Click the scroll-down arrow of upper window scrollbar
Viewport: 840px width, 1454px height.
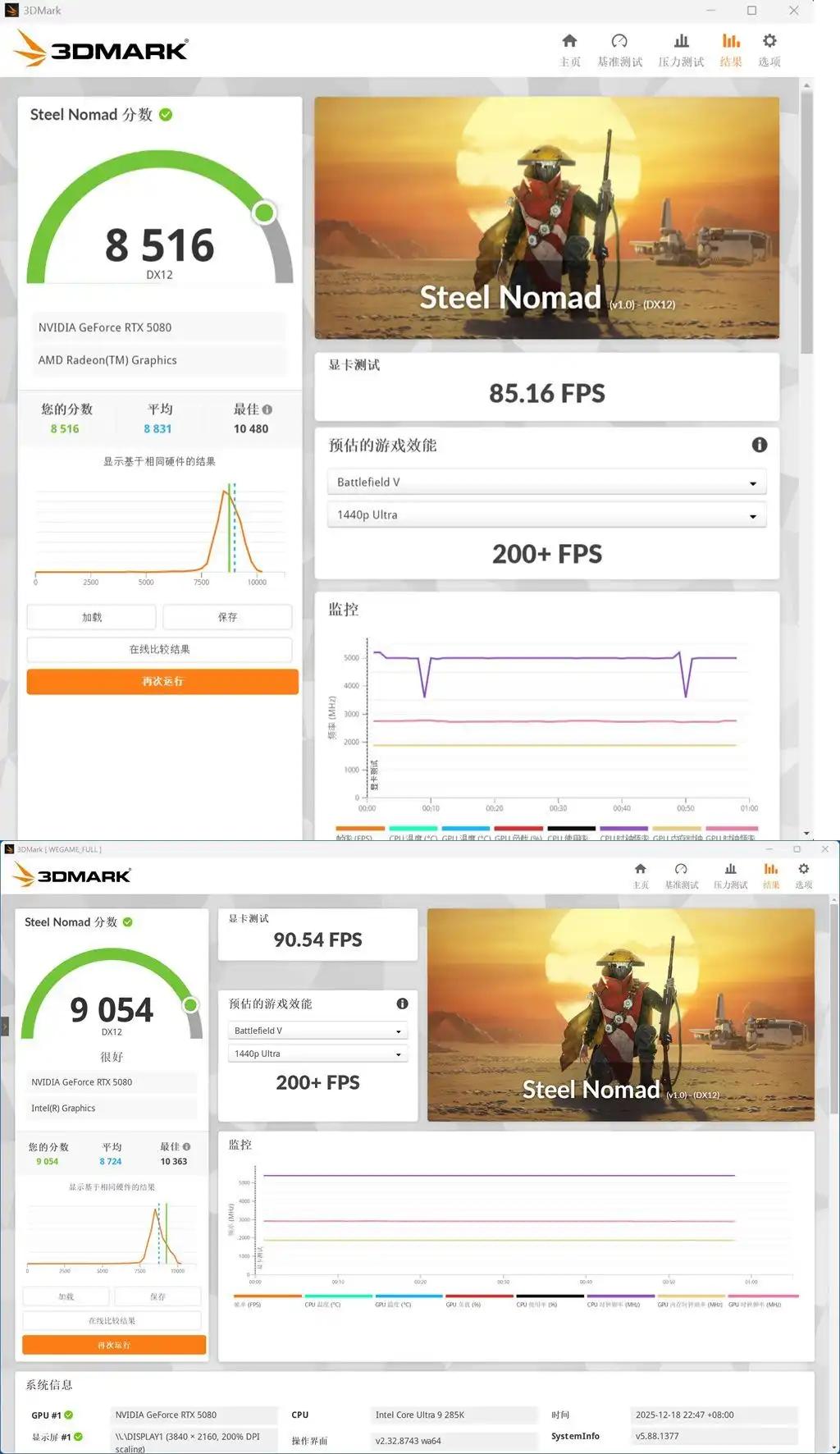pos(806,833)
